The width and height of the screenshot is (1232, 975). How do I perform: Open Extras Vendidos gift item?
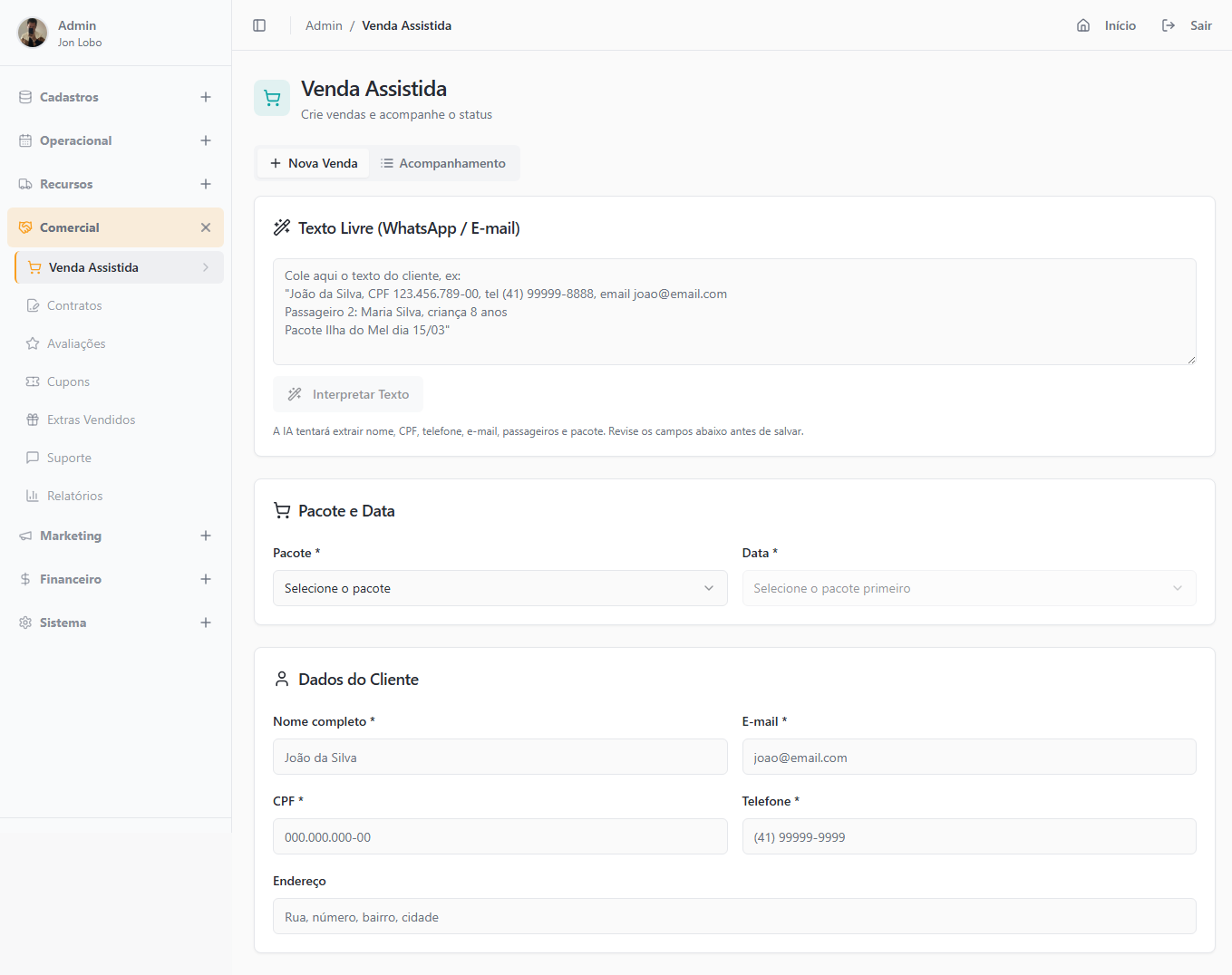91,420
